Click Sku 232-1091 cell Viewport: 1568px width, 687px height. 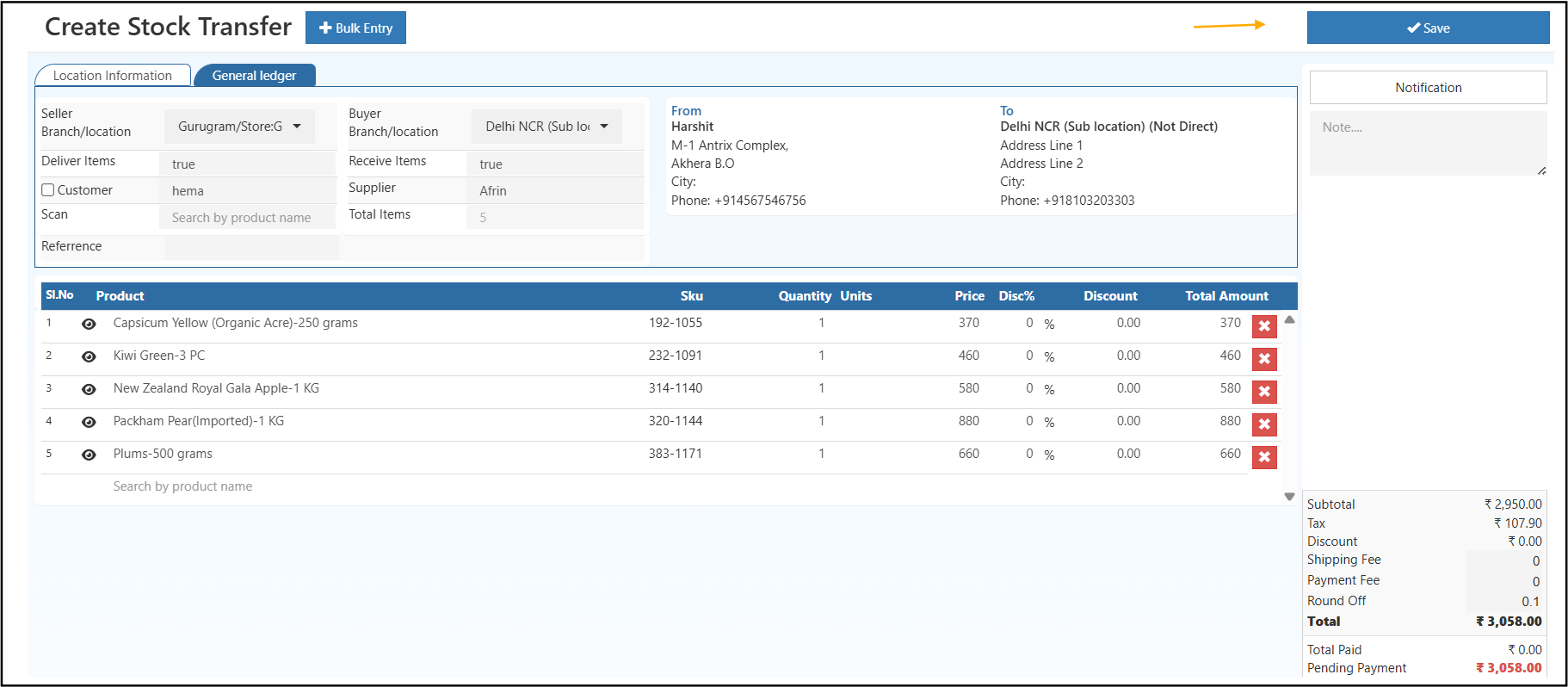click(676, 356)
